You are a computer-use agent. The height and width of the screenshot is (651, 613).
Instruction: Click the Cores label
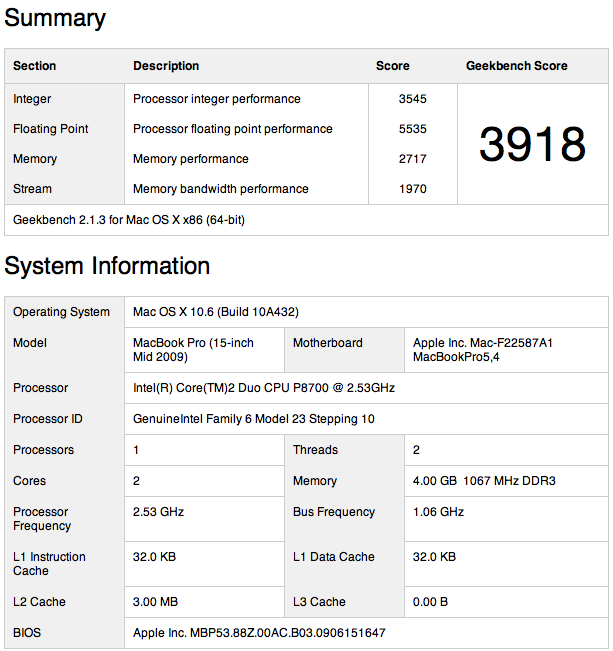point(29,481)
